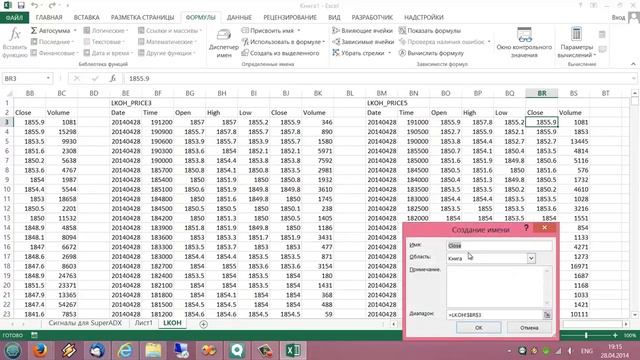Expand the scope (Область) dropdown in dialog
The image size is (640, 360).
531,258
